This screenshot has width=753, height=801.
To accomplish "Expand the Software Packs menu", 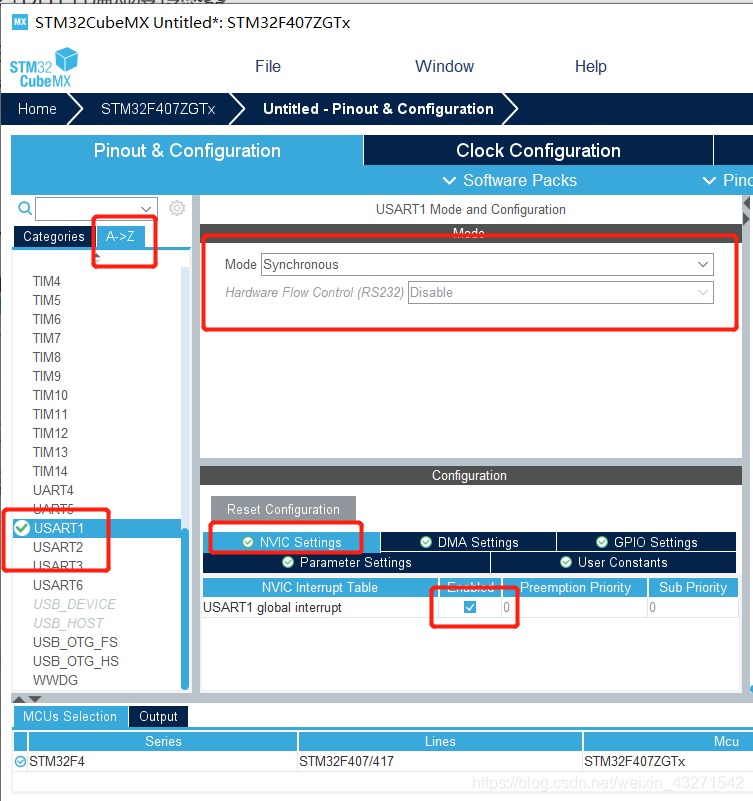I will (510, 180).
